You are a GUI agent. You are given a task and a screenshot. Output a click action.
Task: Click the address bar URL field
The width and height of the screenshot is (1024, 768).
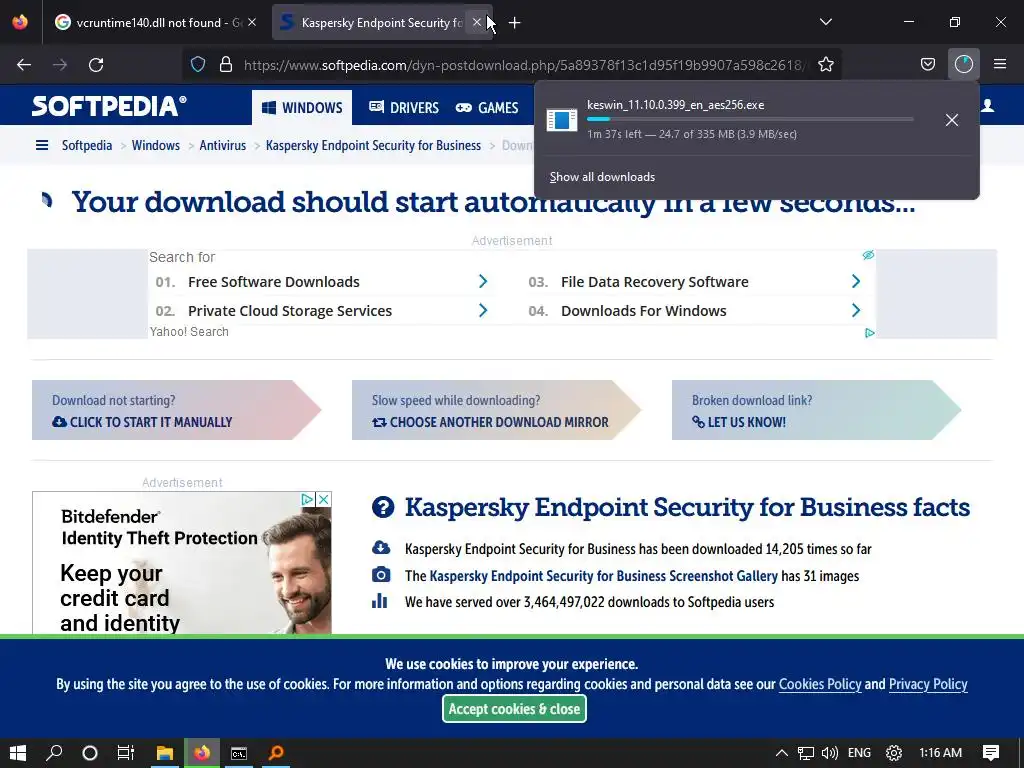pos(524,65)
